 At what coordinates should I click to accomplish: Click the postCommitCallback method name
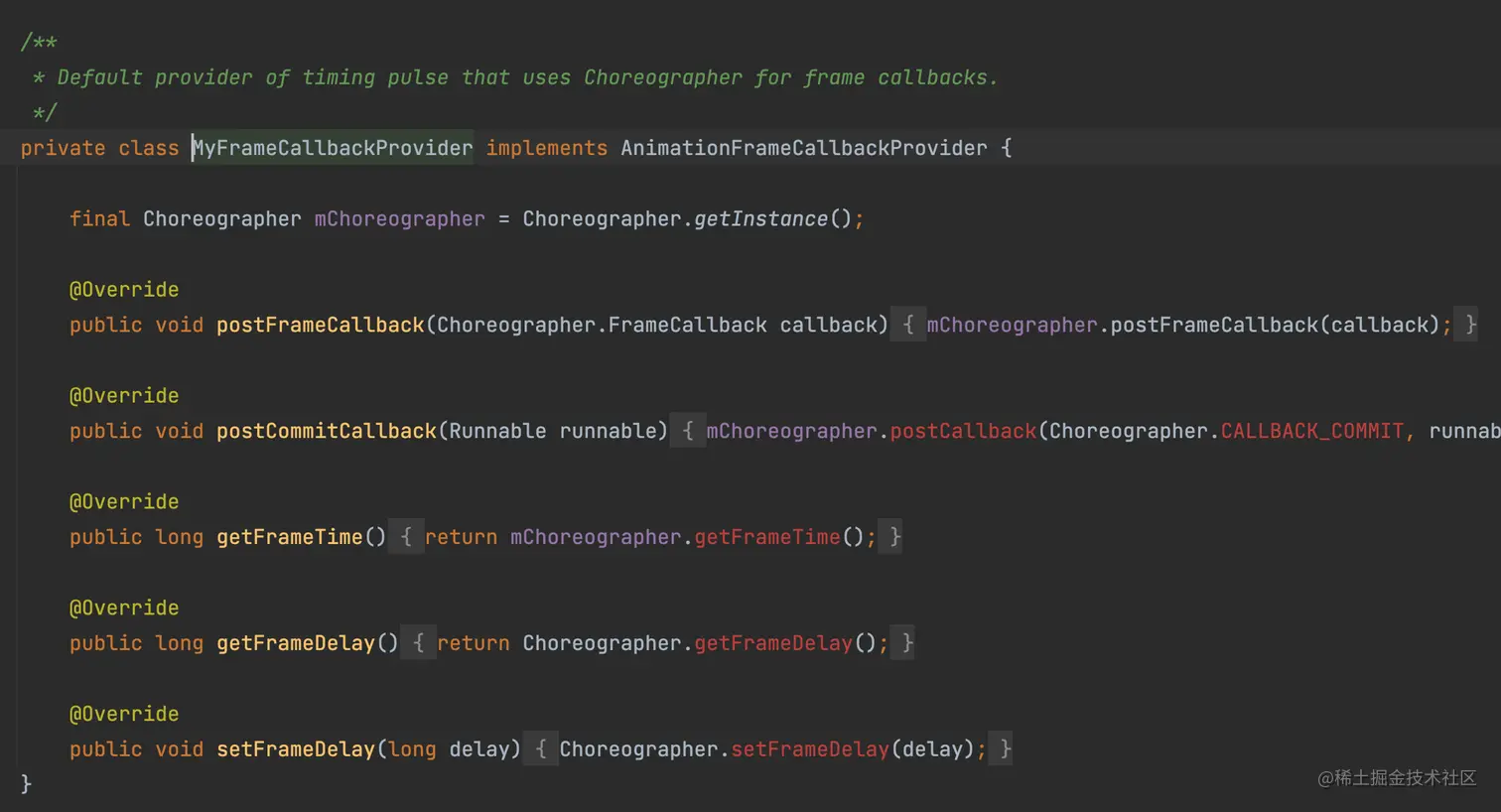327,431
